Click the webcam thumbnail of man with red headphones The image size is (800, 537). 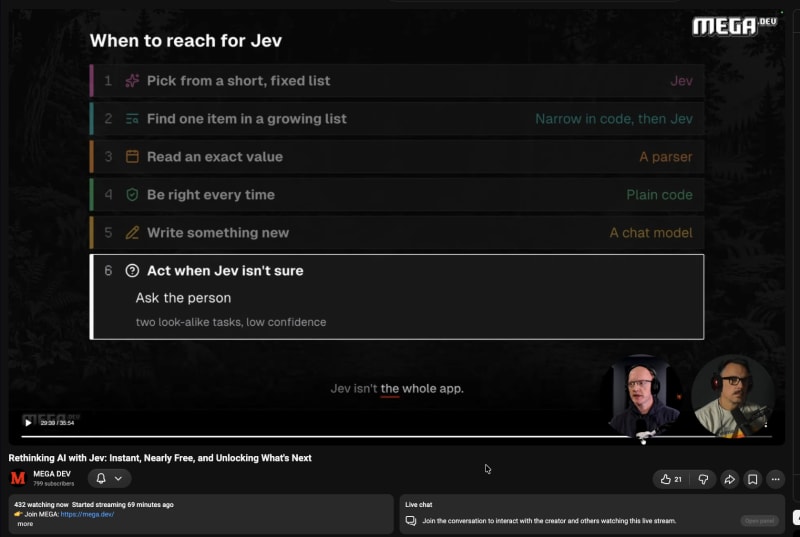click(x=733, y=396)
